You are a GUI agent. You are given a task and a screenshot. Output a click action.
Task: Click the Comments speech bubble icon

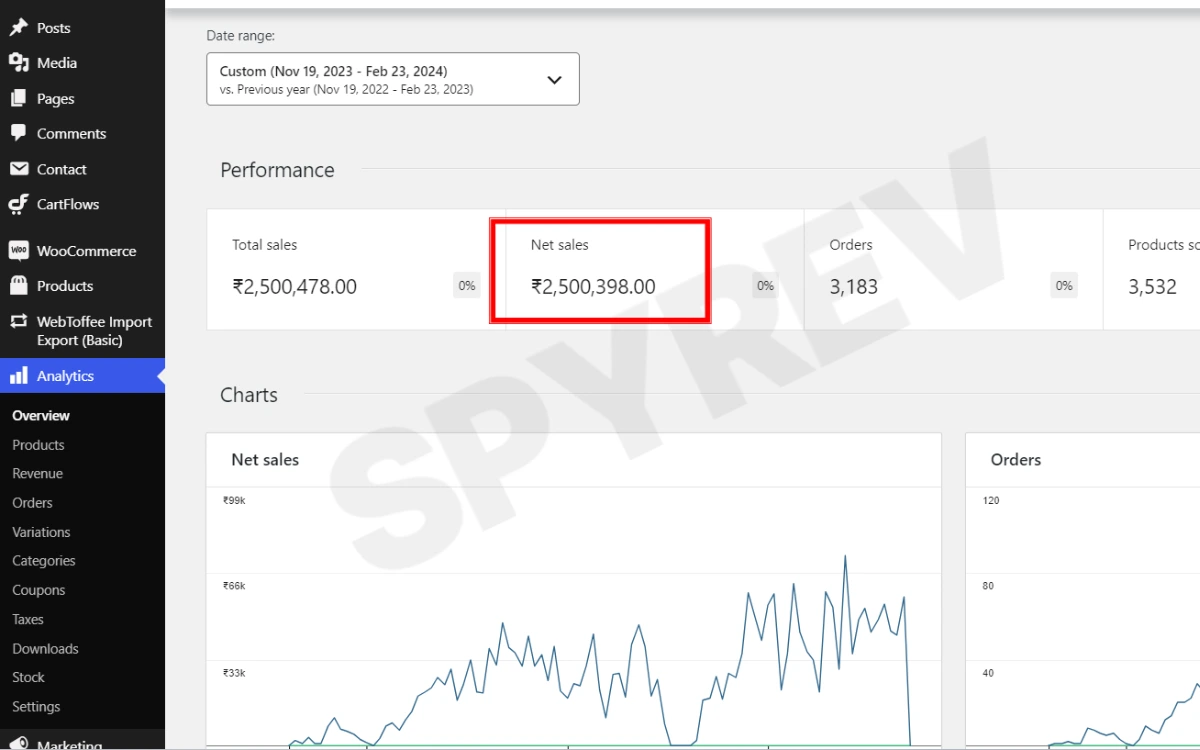18,133
